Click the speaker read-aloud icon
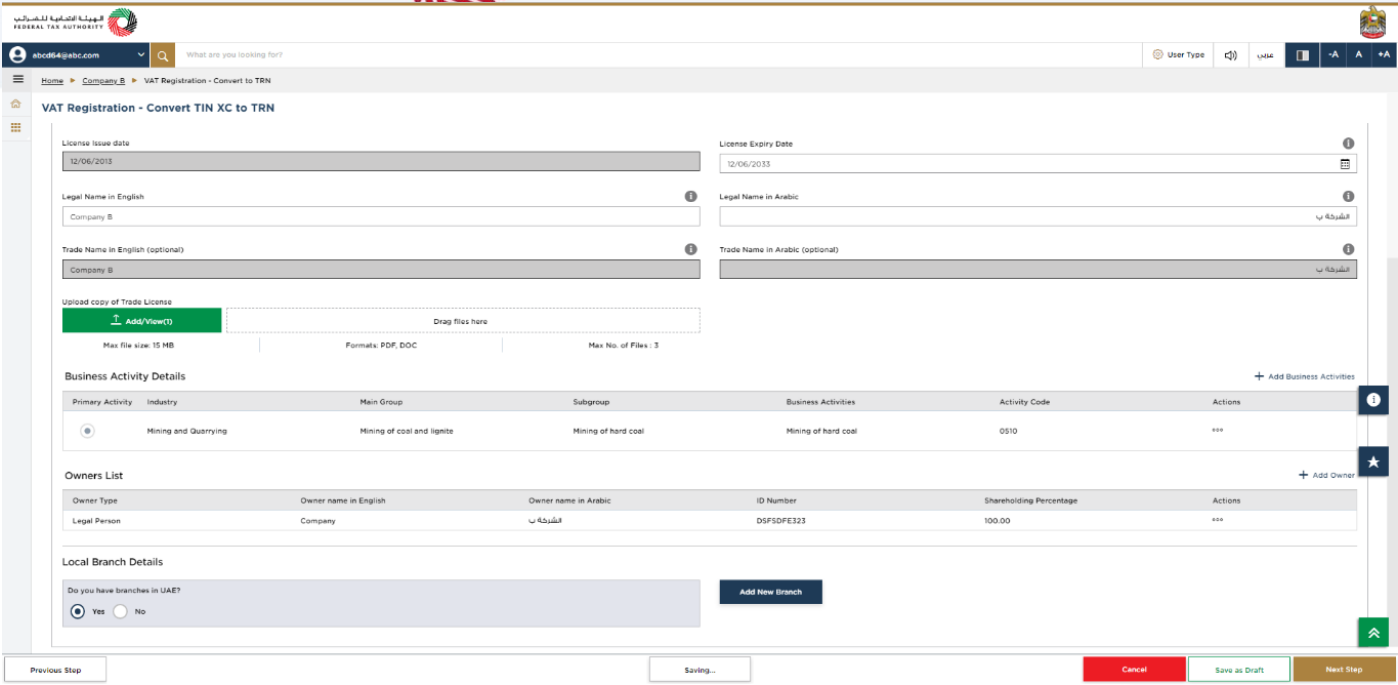1398x685 pixels. click(1231, 55)
